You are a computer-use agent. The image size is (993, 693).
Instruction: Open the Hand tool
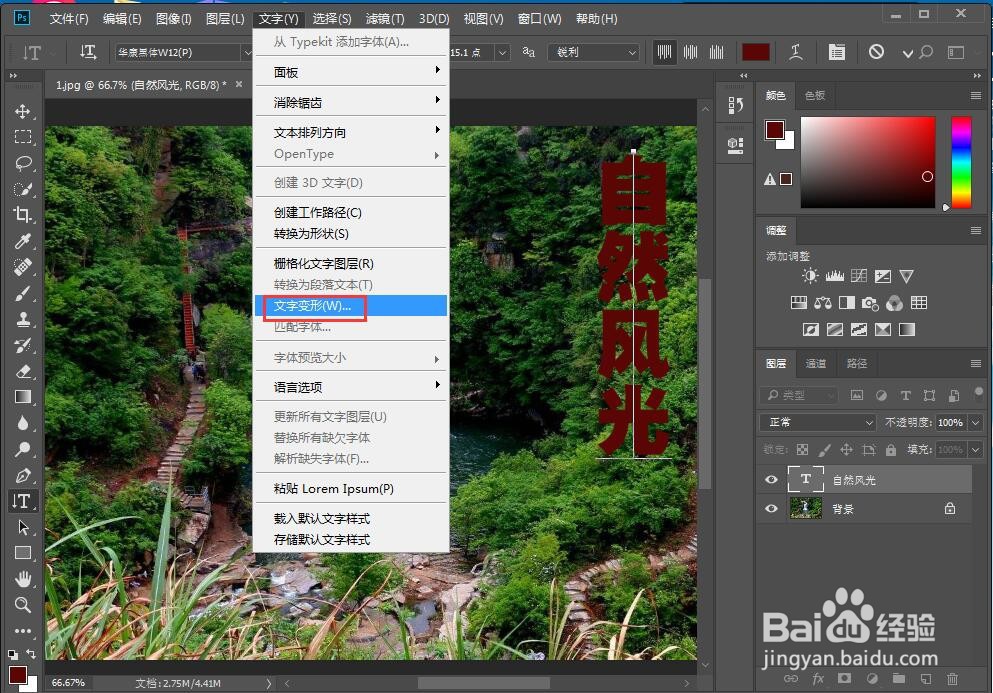point(23,578)
